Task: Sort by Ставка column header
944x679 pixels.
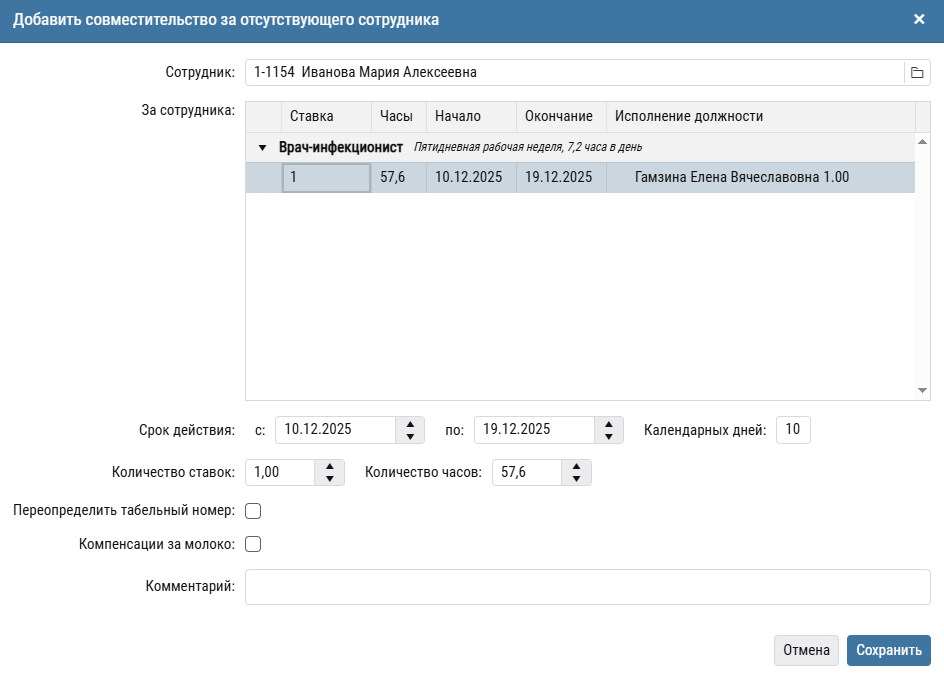Action: tap(326, 117)
